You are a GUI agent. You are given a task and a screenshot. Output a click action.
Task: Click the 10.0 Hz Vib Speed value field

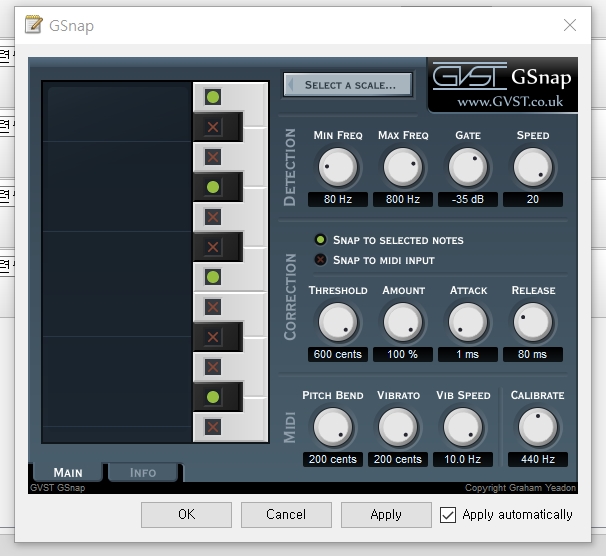point(463,459)
